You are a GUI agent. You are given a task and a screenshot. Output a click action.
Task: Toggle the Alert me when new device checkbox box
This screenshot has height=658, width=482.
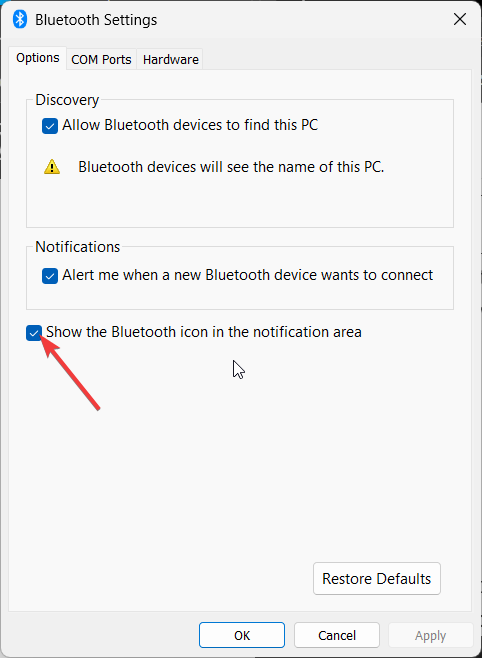(x=50, y=276)
